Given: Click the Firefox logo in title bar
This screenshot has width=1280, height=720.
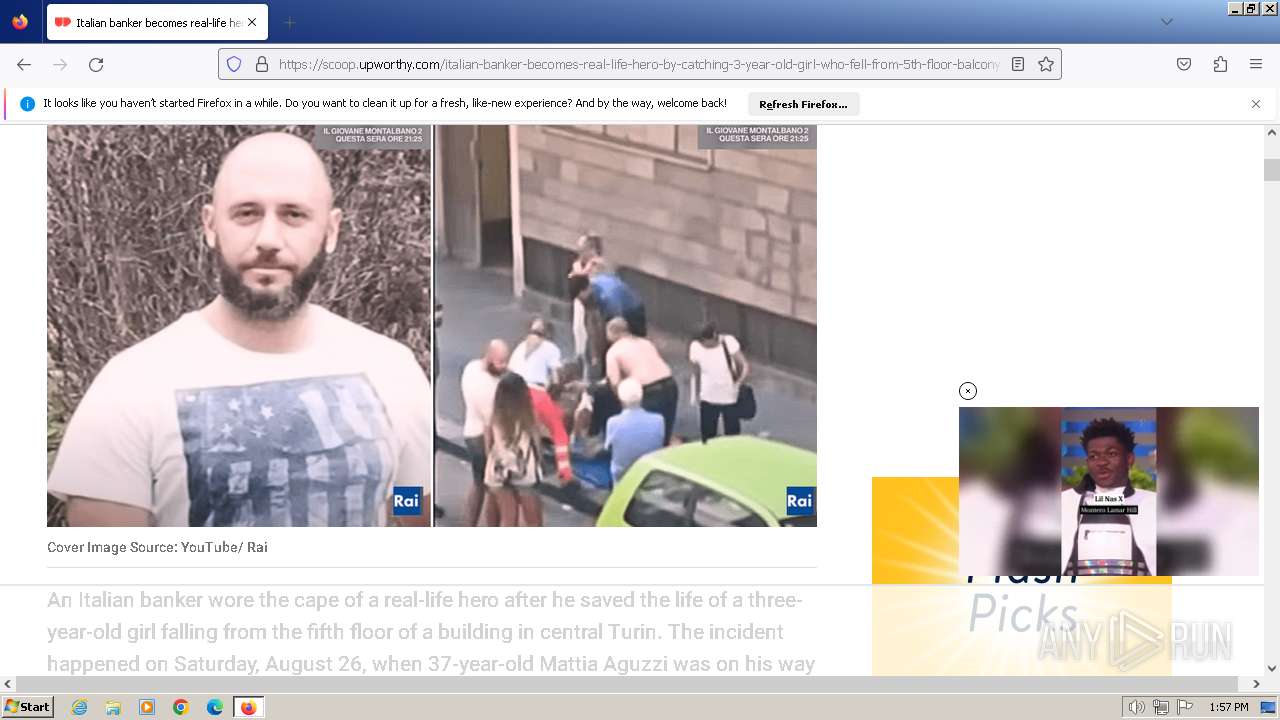Looking at the screenshot, I should (20, 21).
